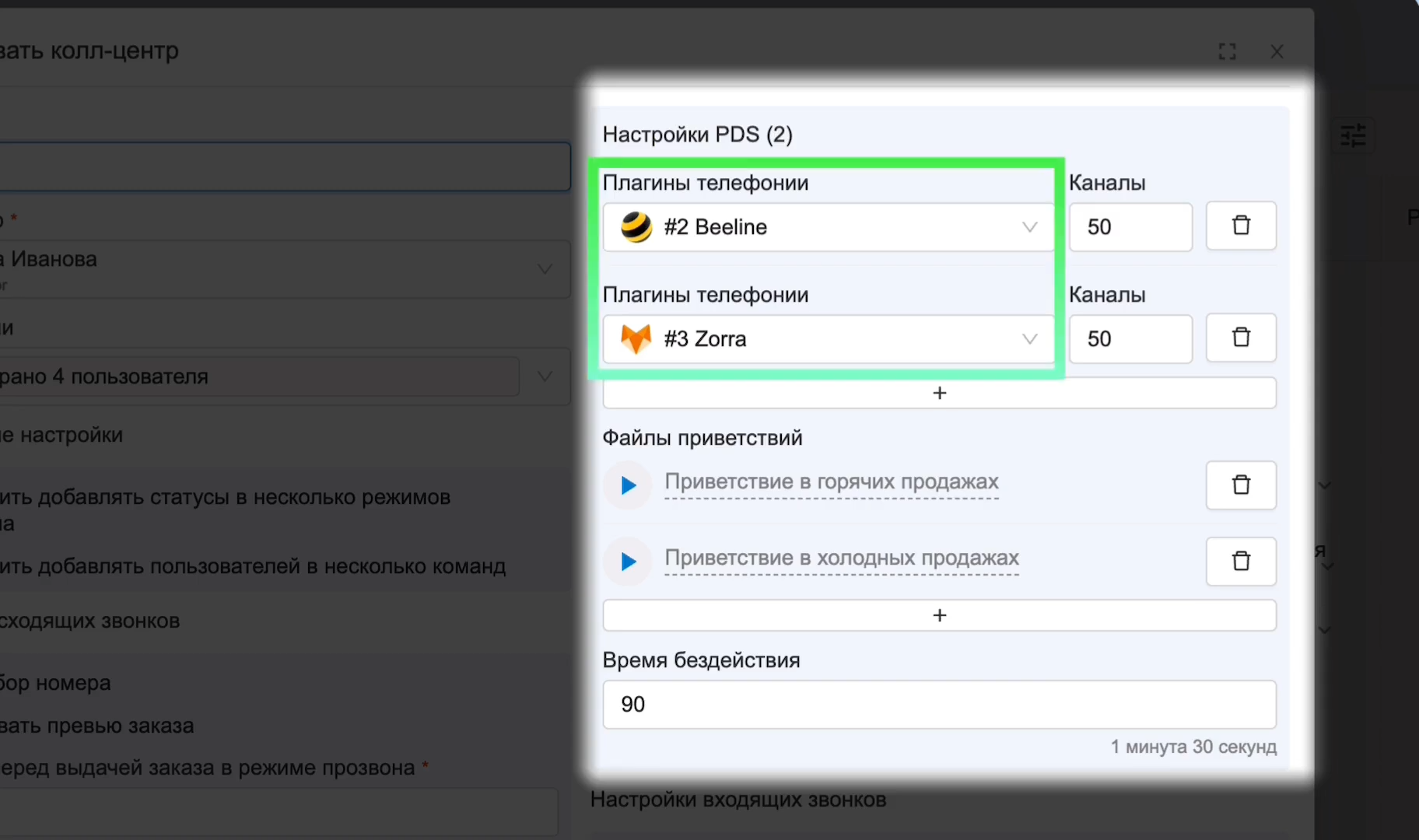Open the cold sales greeting link
1419x840 pixels.
842,558
